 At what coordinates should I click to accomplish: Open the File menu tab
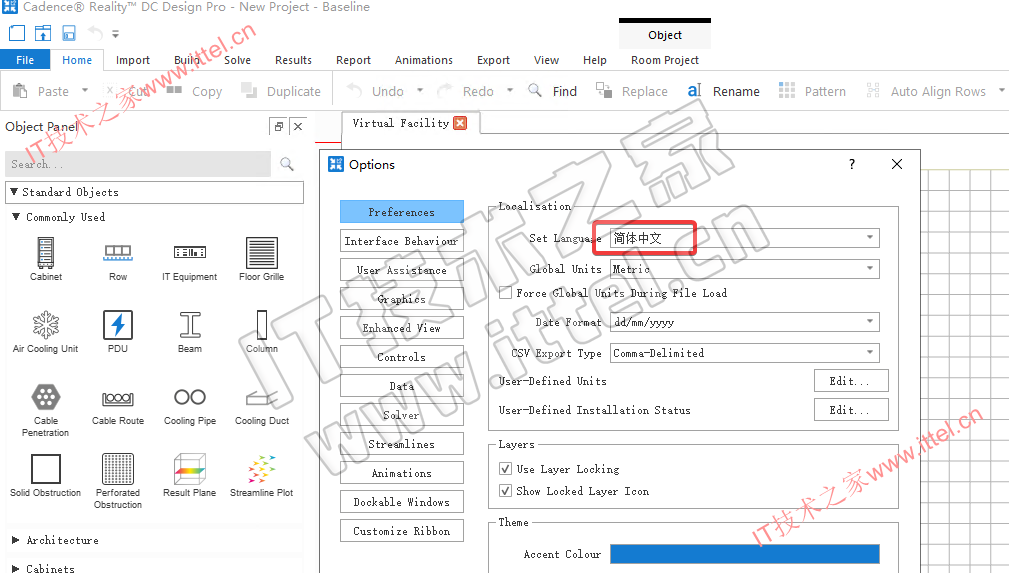pyautogui.click(x=25, y=60)
